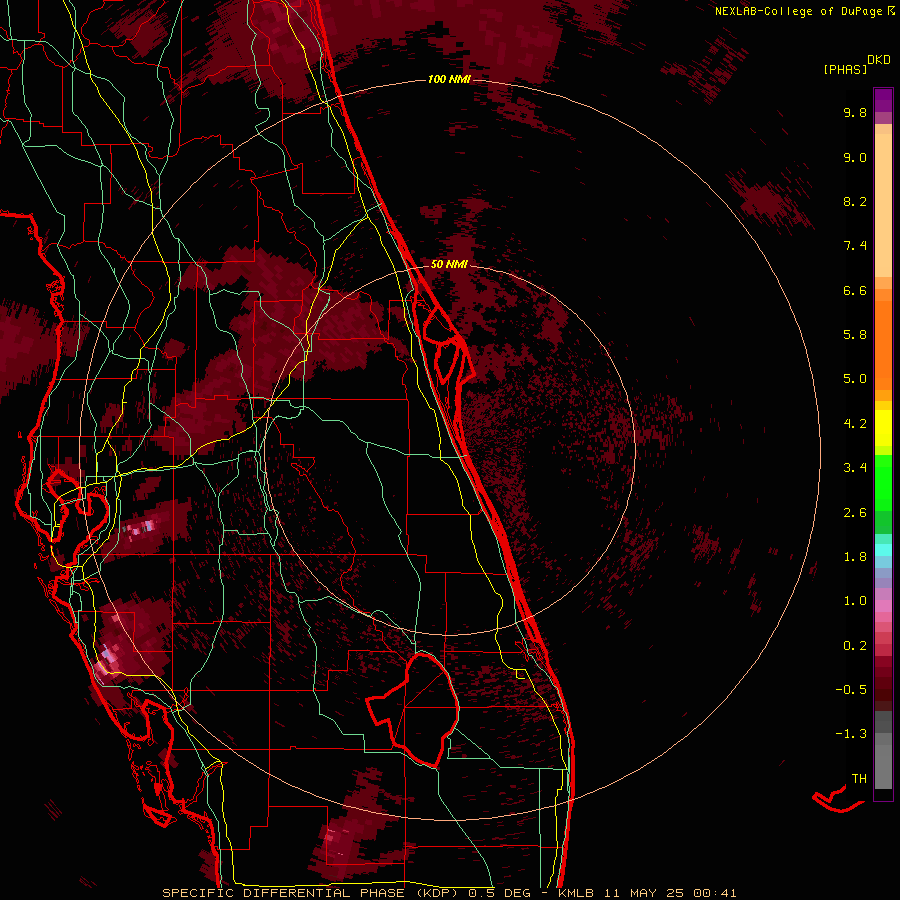Click the 5.8 value on the color scale

tap(855, 335)
